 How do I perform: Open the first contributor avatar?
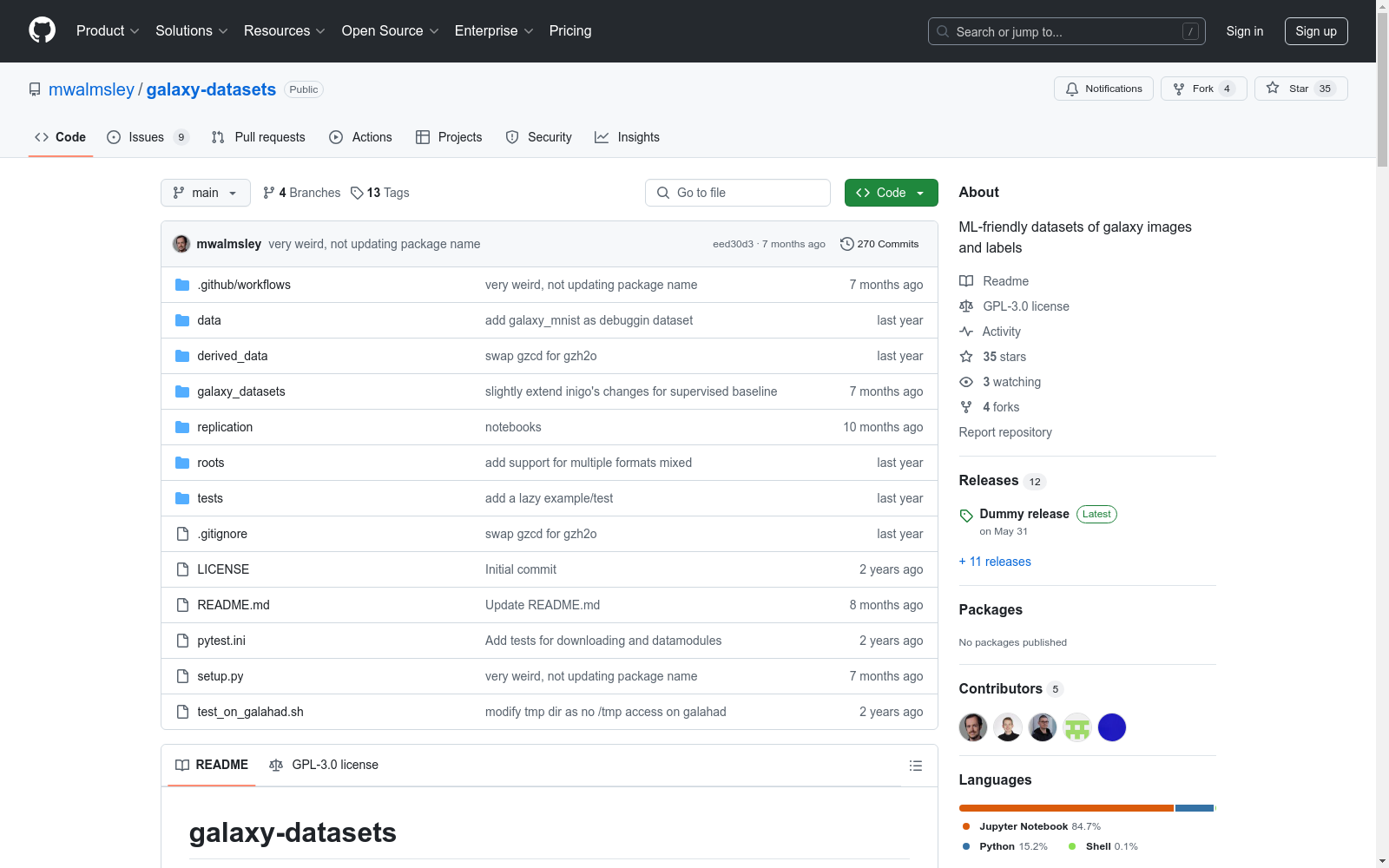(x=973, y=727)
